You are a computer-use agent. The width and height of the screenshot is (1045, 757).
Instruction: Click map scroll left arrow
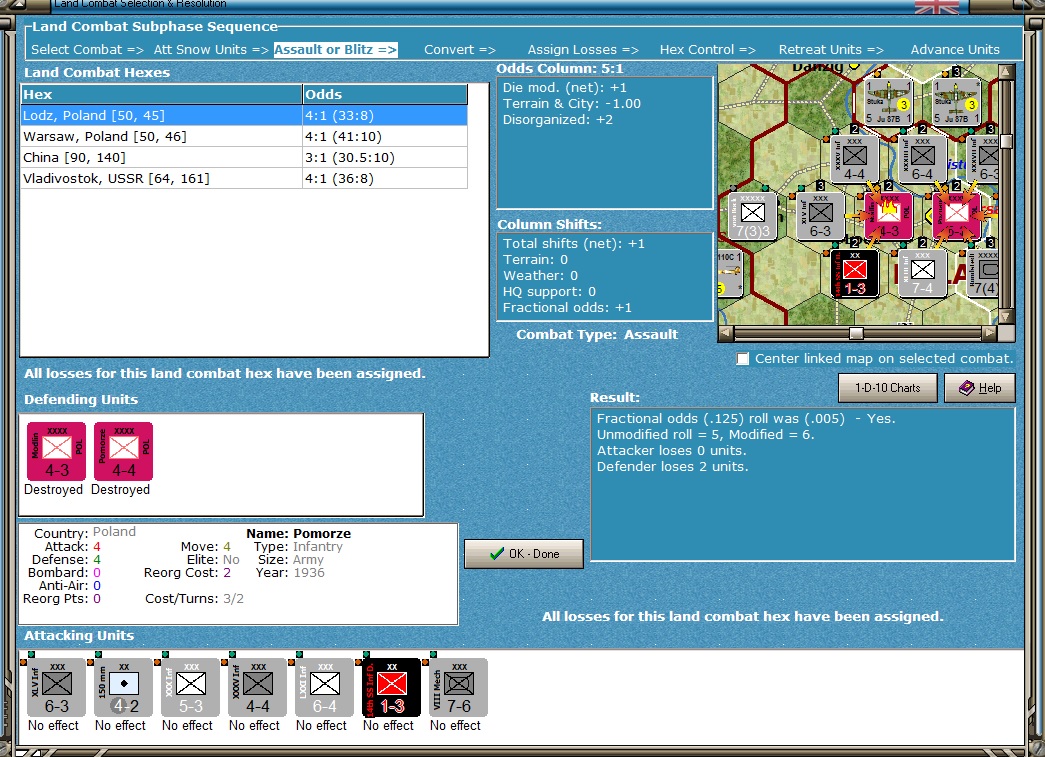(726, 333)
